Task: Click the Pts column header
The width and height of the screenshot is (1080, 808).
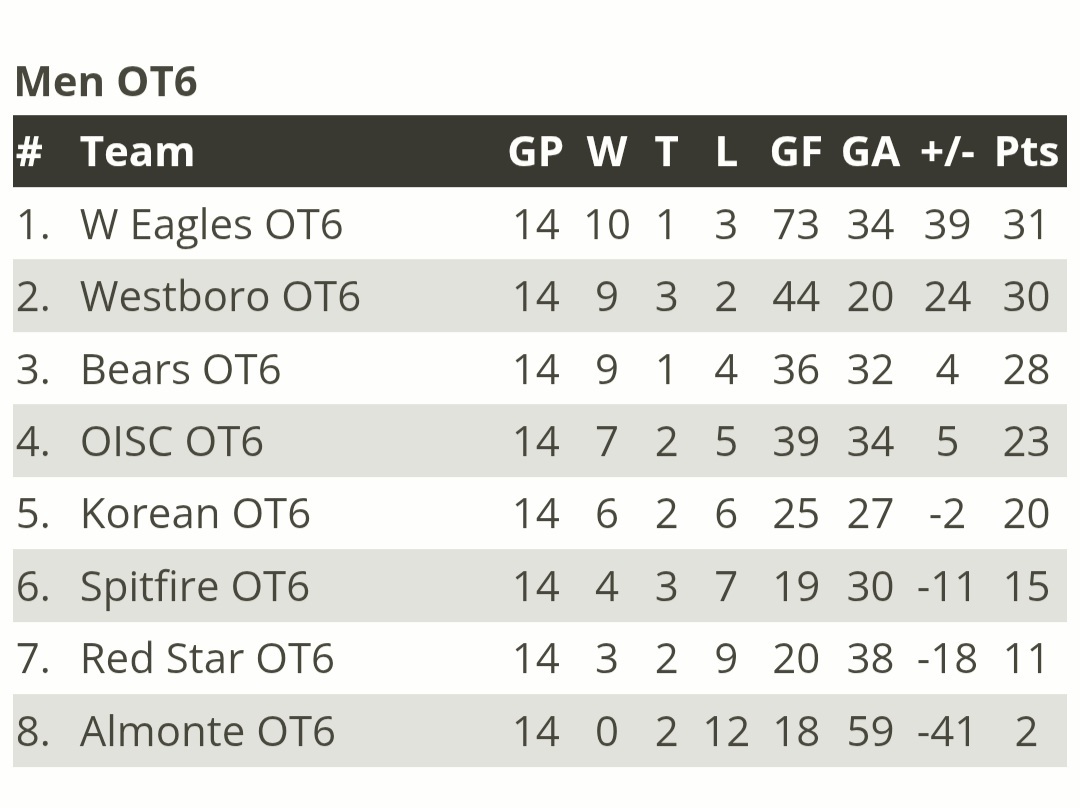Action: click(1026, 152)
